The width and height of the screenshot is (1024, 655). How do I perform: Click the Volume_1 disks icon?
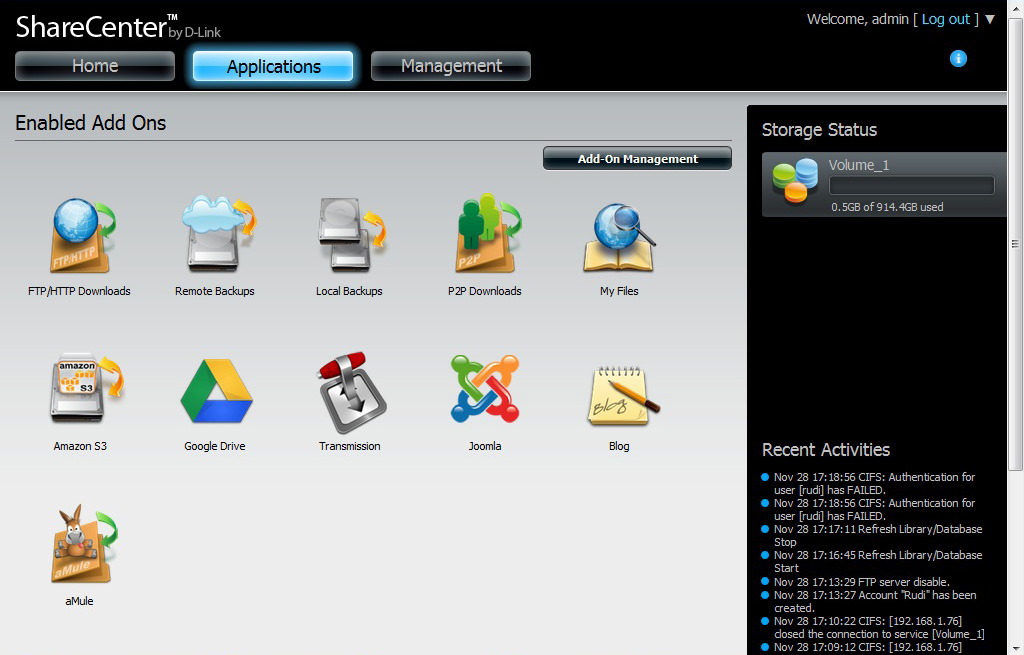[795, 180]
